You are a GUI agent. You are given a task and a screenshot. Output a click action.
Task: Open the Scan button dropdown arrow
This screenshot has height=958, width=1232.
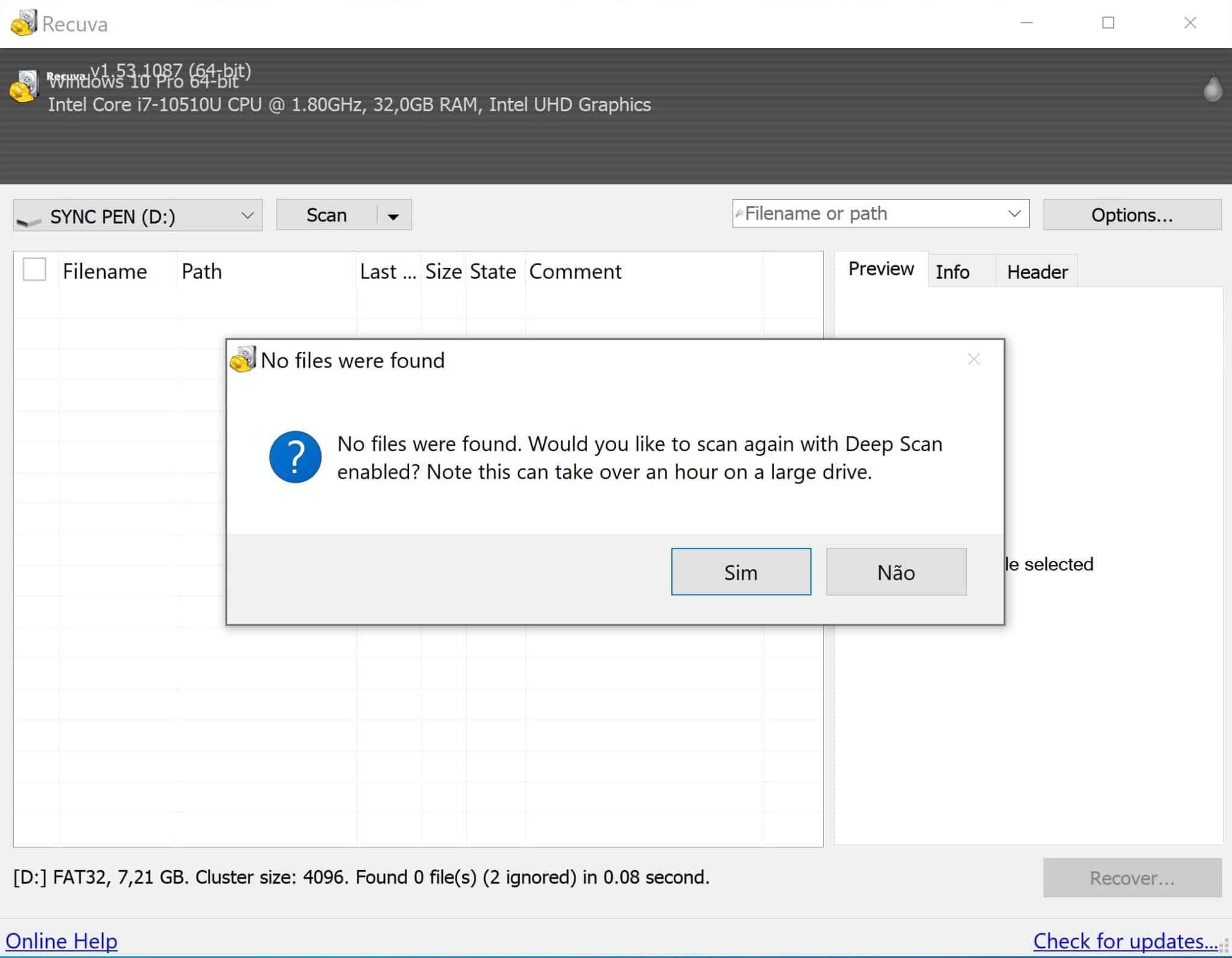393,216
